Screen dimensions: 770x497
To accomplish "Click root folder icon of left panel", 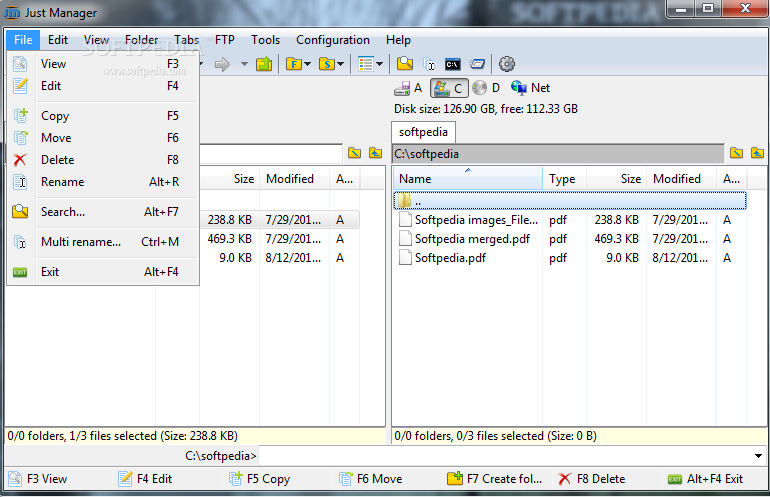I will point(355,153).
